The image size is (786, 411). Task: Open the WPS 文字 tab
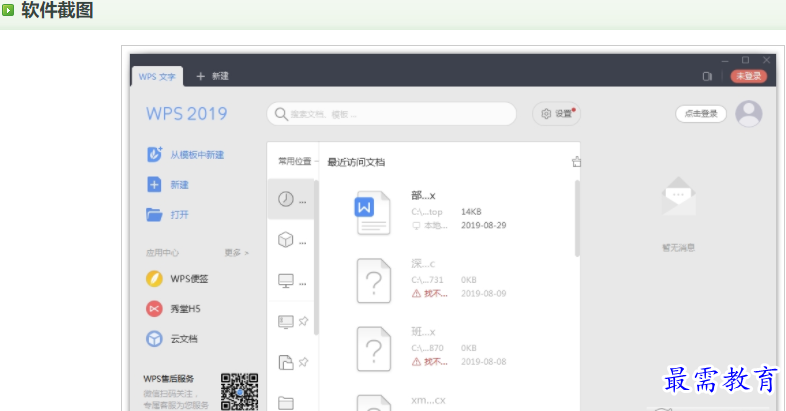[157, 77]
